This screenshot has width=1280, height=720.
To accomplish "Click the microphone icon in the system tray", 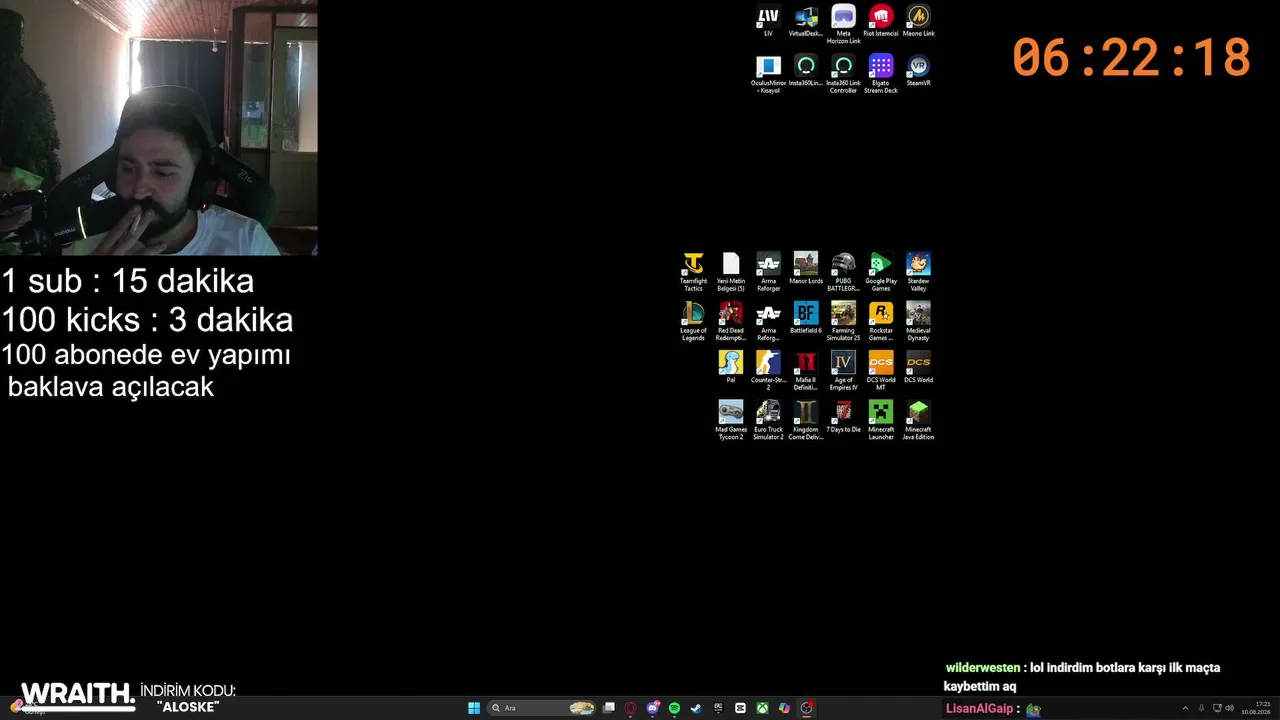I will coord(1201,708).
